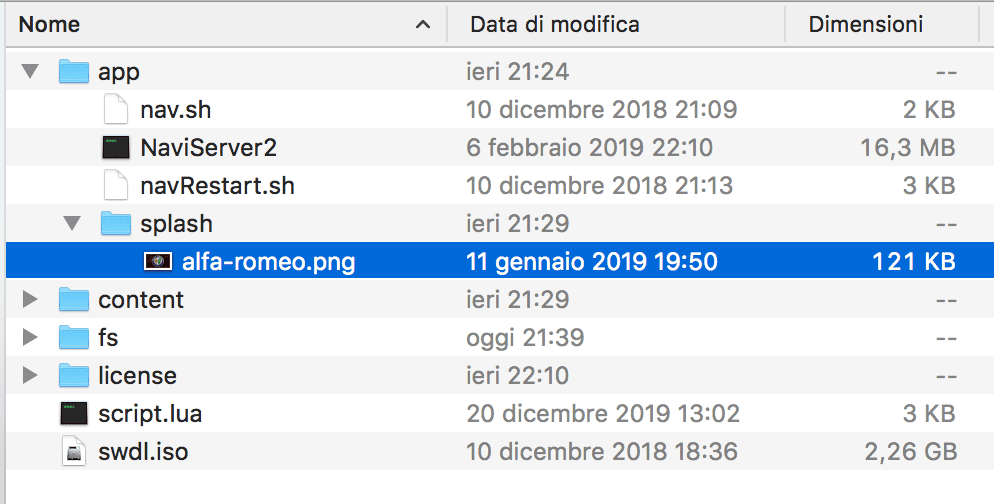994x504 pixels.
Task: Click the app folder icon
Action: 75,72
